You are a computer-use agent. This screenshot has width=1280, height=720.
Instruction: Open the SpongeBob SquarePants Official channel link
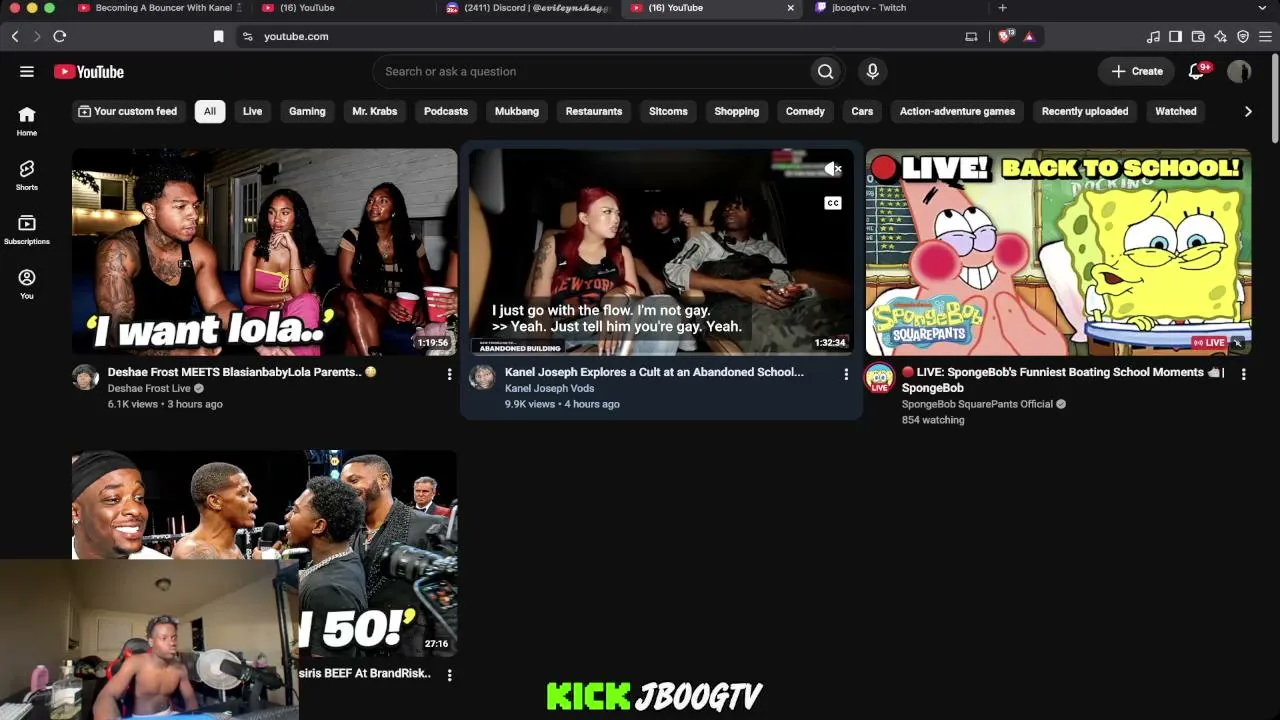click(x=977, y=404)
